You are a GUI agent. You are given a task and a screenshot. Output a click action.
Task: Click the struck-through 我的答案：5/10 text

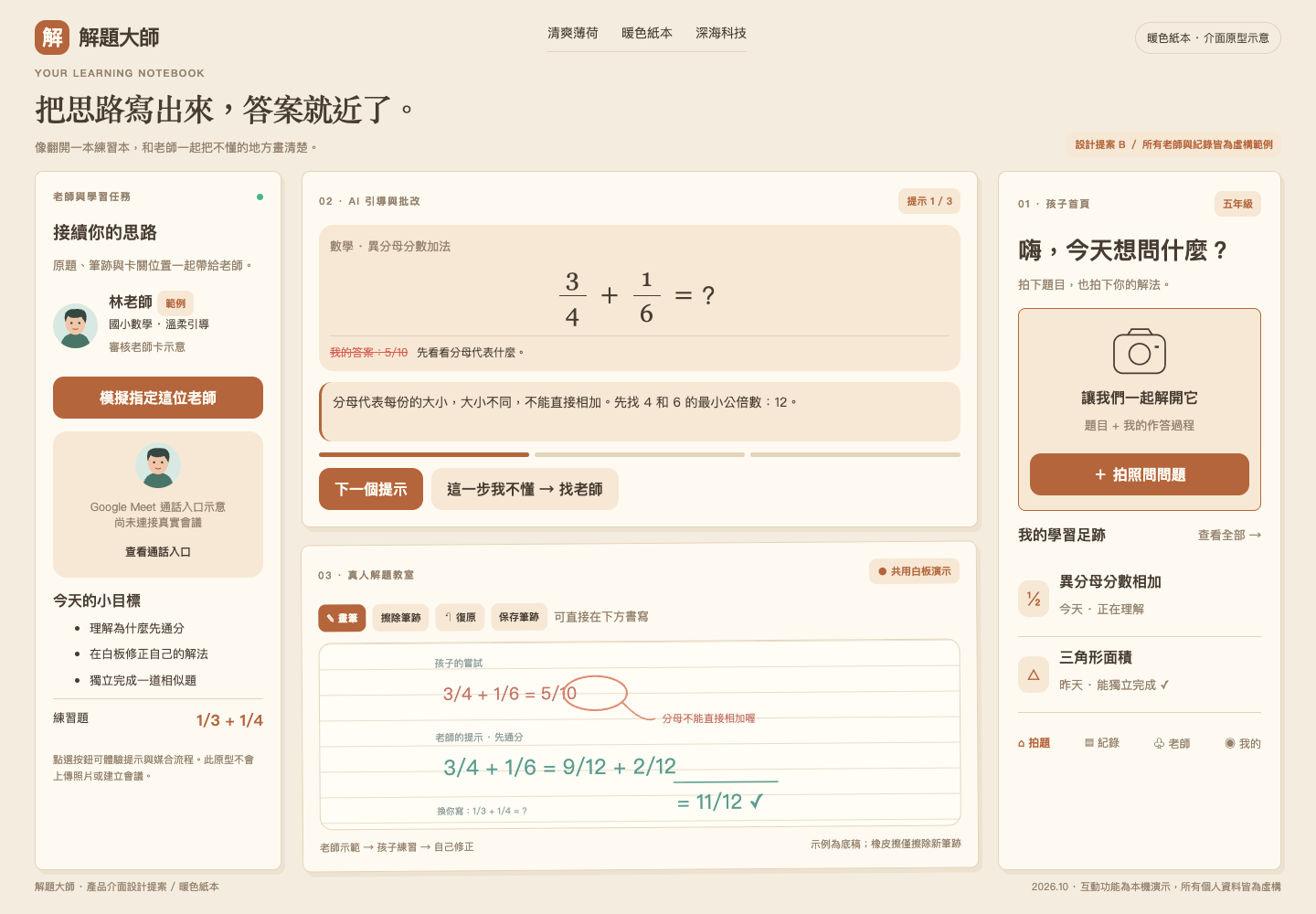point(368,352)
